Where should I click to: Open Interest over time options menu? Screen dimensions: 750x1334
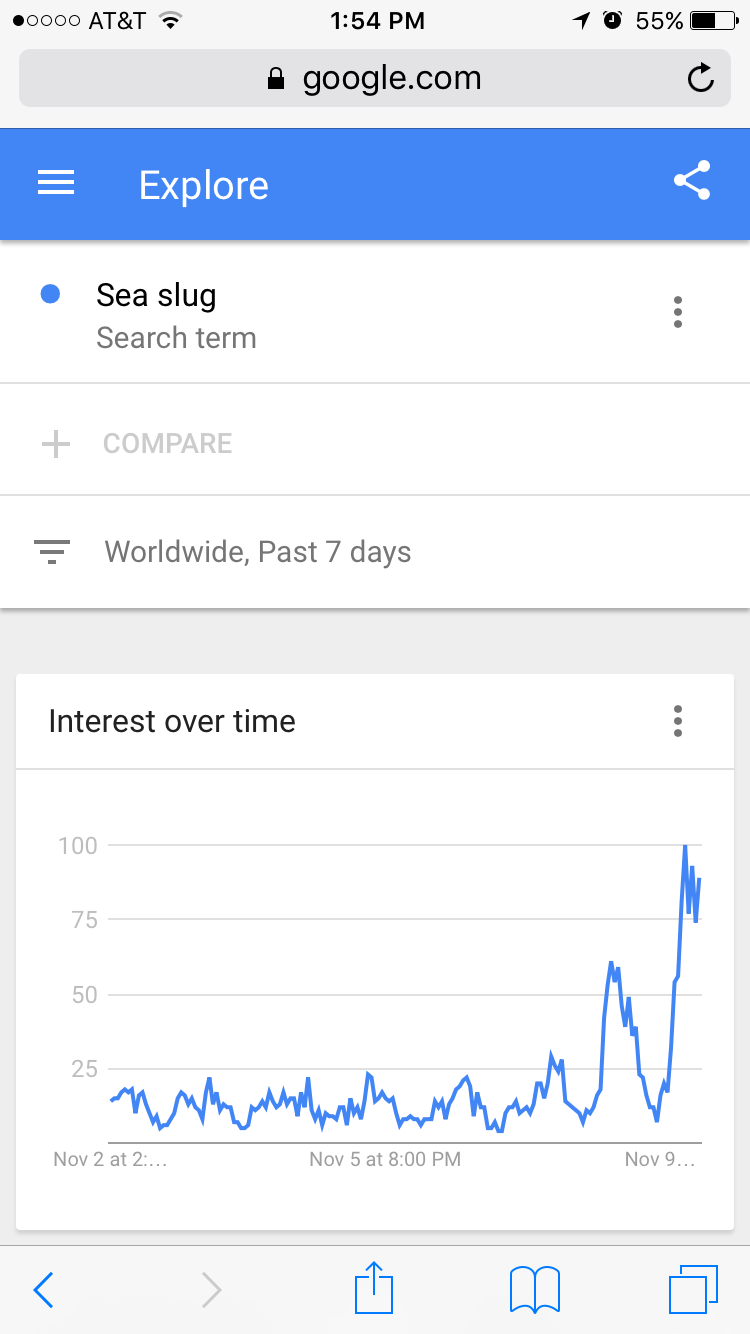(678, 721)
